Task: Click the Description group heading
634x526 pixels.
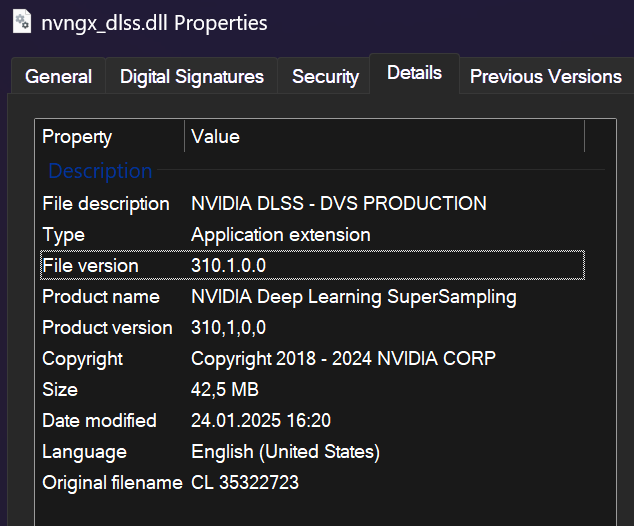Action: pos(100,171)
